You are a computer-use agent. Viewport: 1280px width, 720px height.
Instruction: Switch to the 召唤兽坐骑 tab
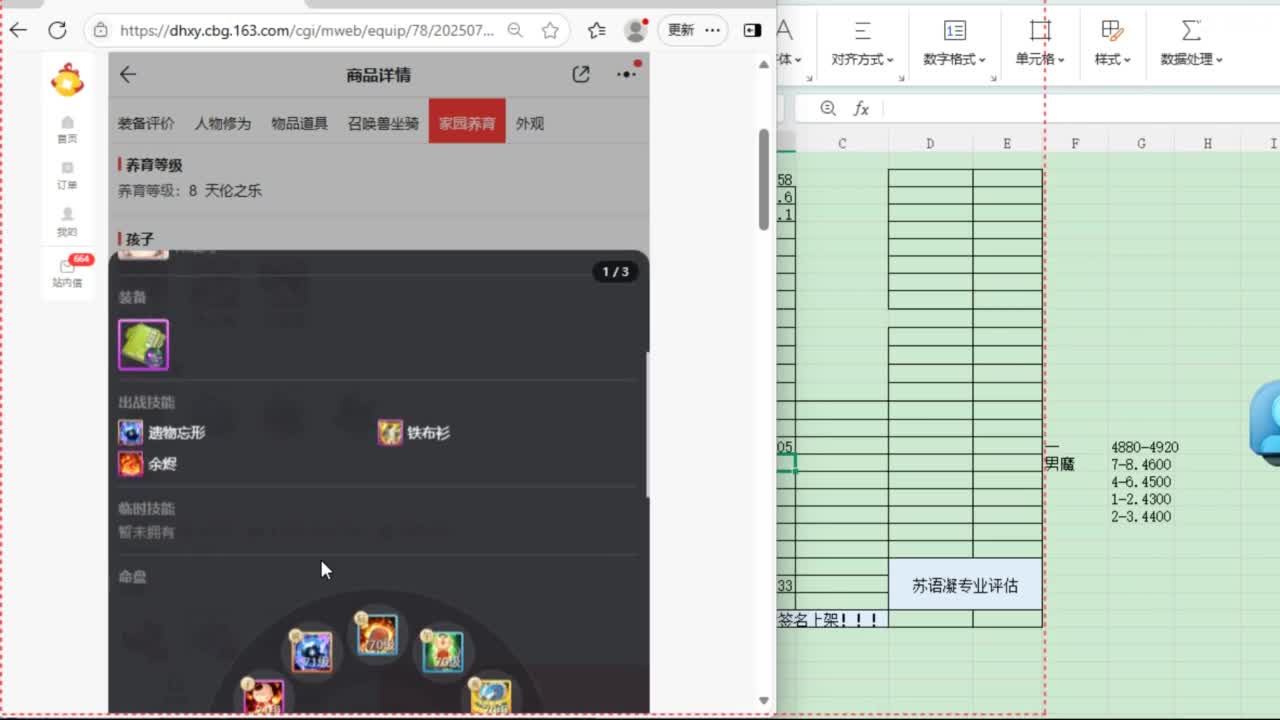click(x=383, y=124)
